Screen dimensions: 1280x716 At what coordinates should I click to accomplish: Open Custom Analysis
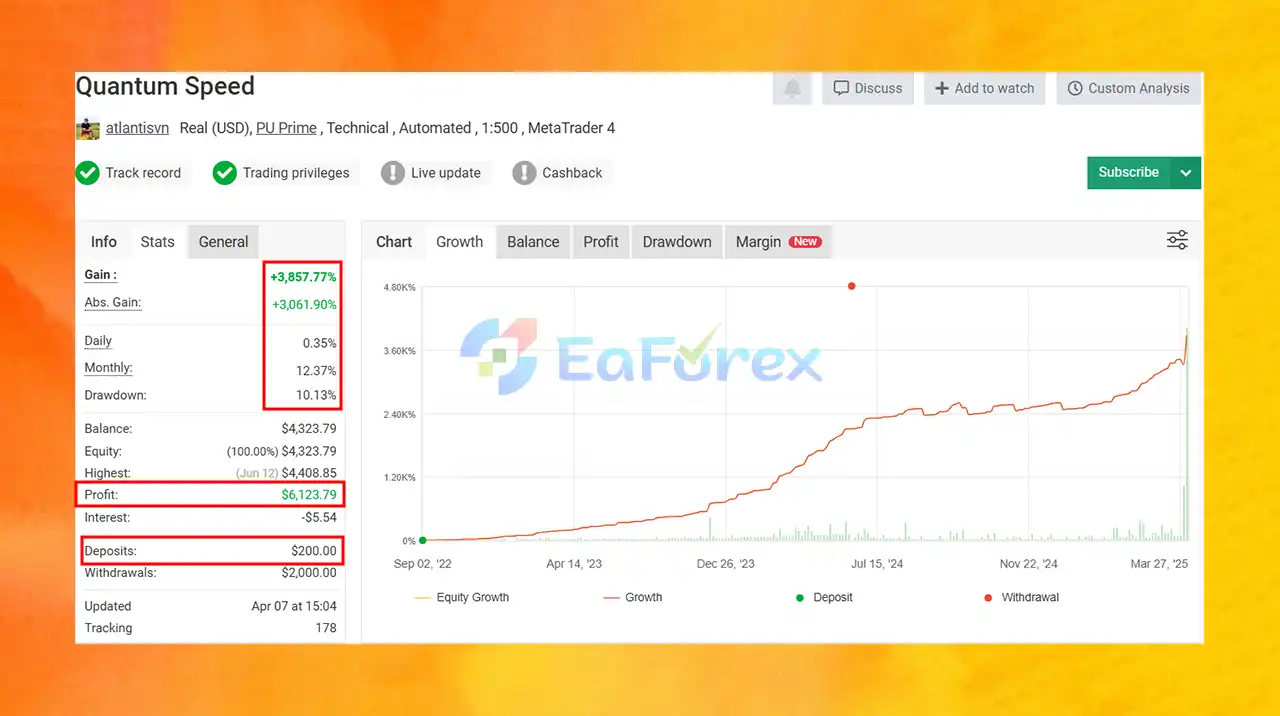coord(1128,88)
